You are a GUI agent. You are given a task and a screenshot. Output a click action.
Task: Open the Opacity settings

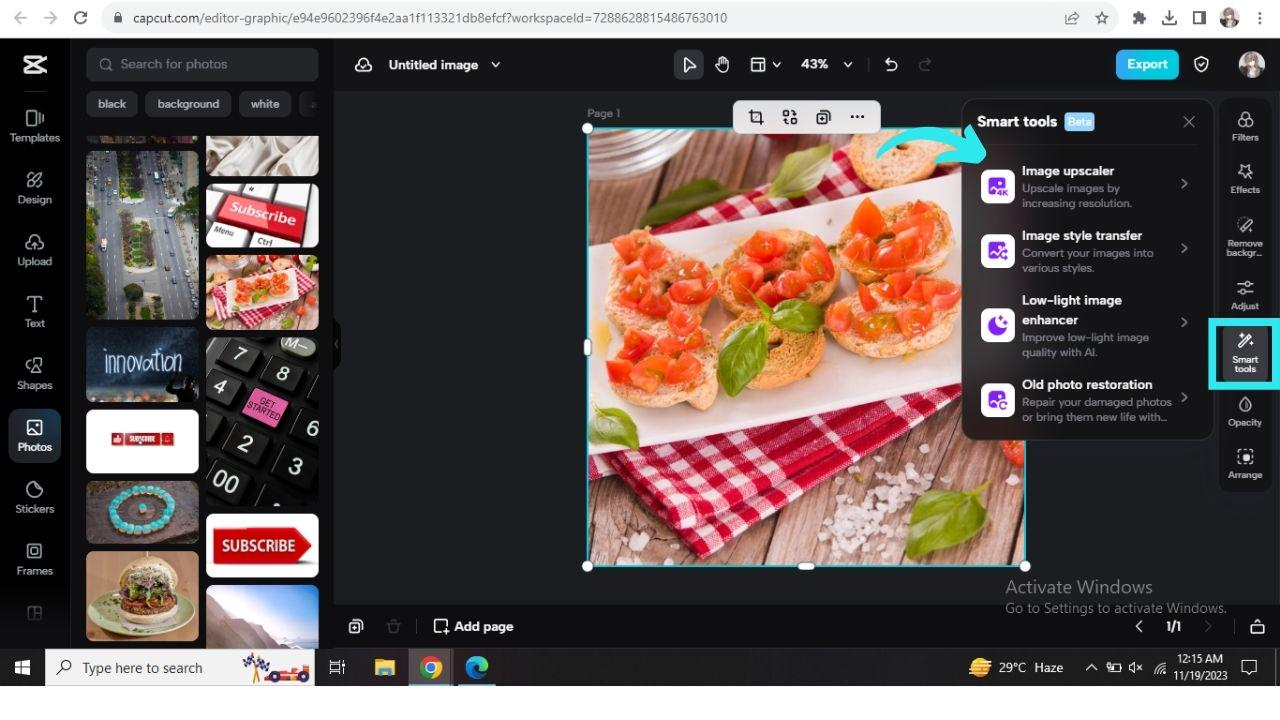[1244, 412]
